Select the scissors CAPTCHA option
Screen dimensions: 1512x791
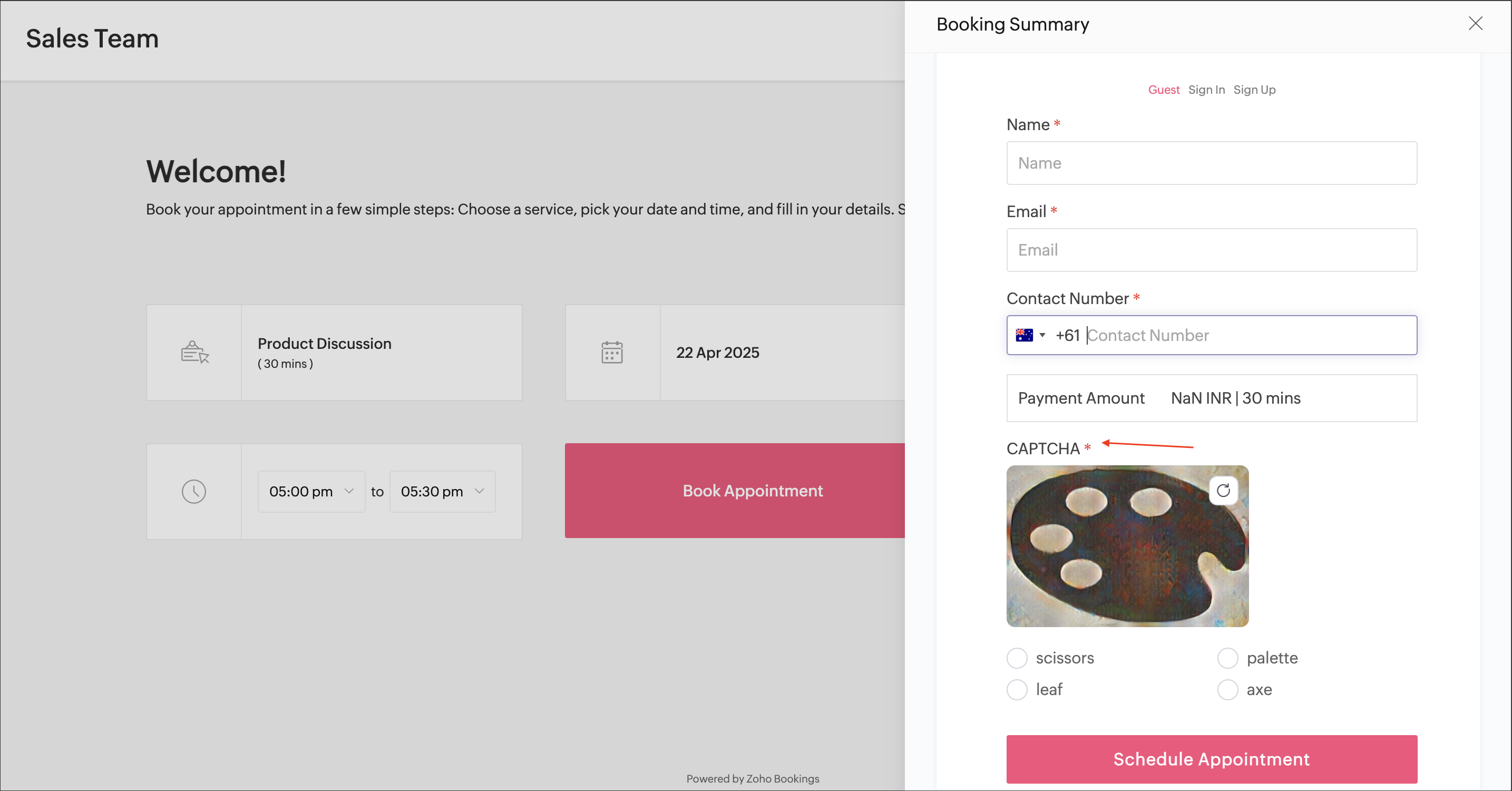click(1017, 658)
